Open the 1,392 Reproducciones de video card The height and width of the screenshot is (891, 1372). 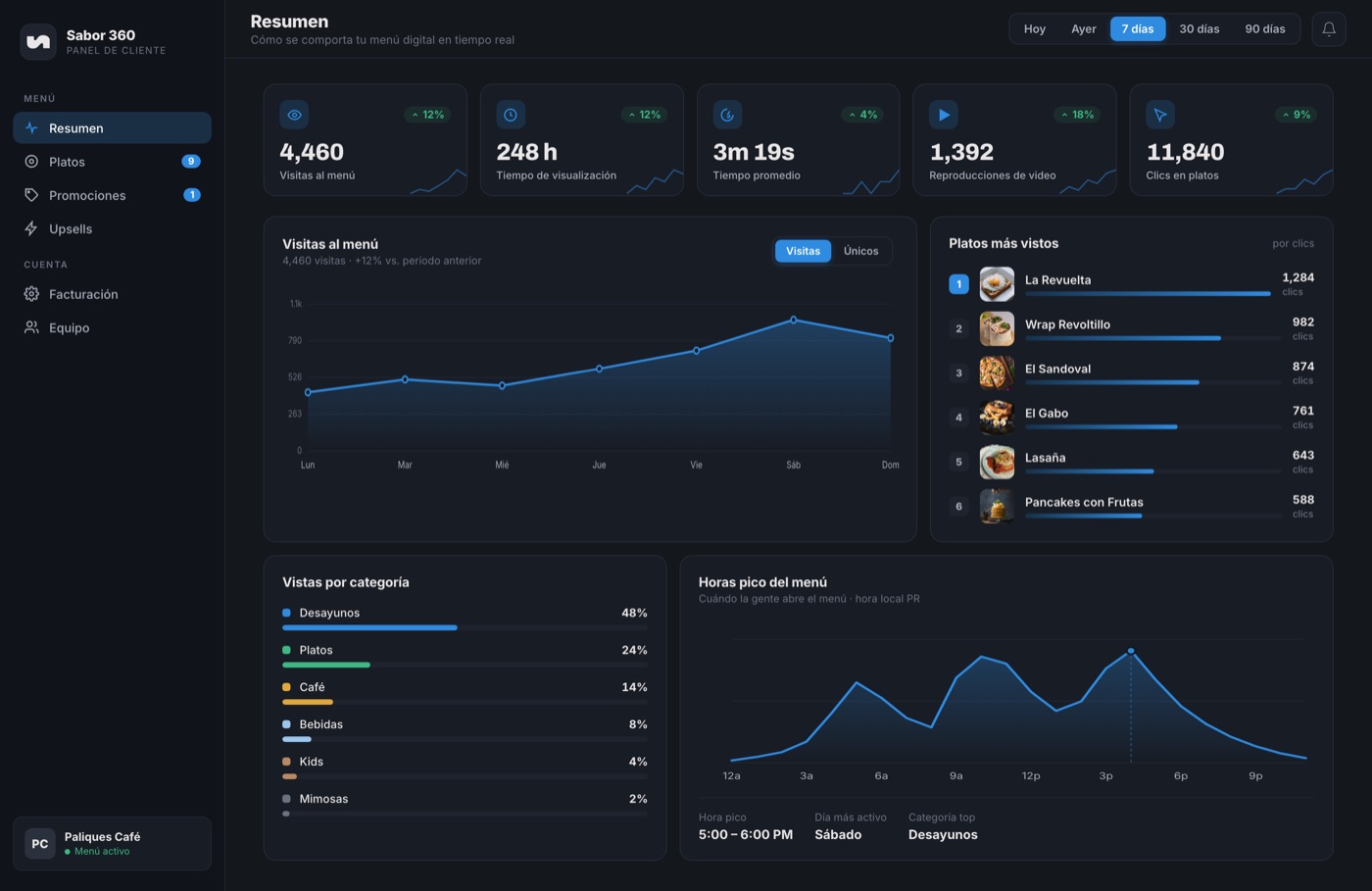tap(1015, 140)
